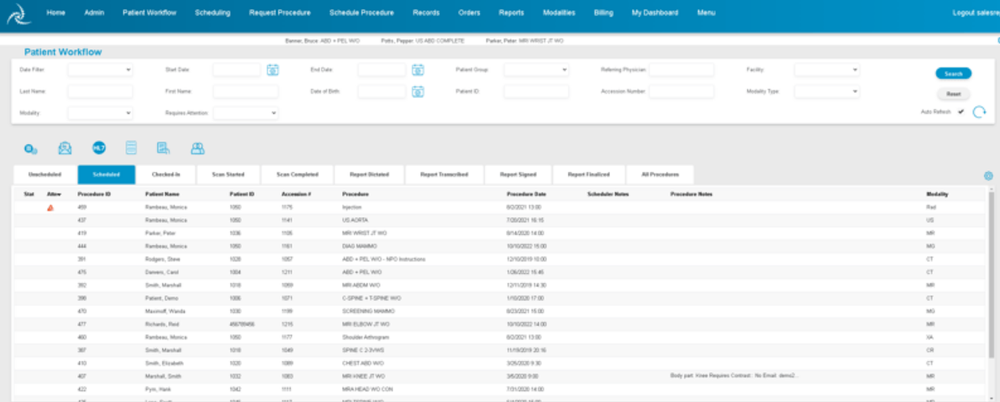
Task: Open Parker, Peter MRI WRIST JT WO link
Action: tap(525, 41)
